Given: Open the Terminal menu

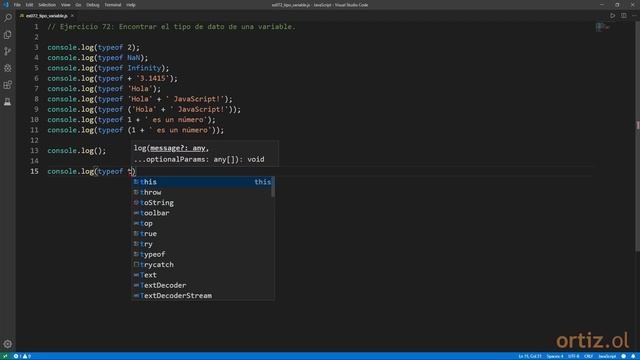Looking at the screenshot, I should point(113,5).
